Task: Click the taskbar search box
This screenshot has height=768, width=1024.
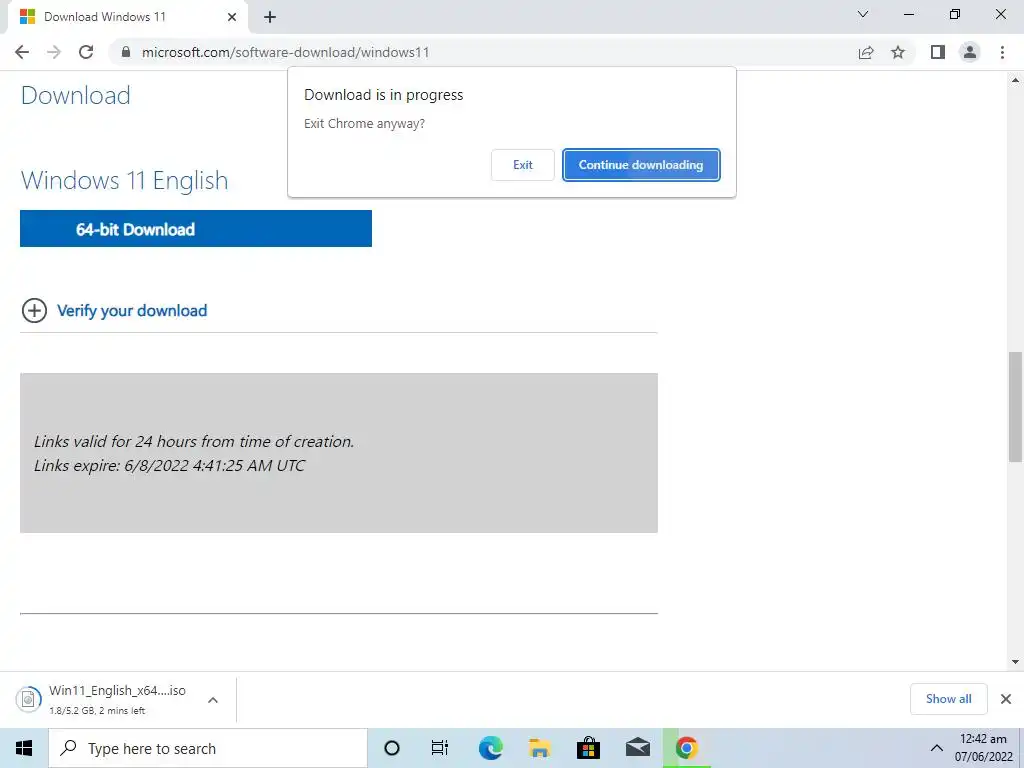Action: point(208,748)
